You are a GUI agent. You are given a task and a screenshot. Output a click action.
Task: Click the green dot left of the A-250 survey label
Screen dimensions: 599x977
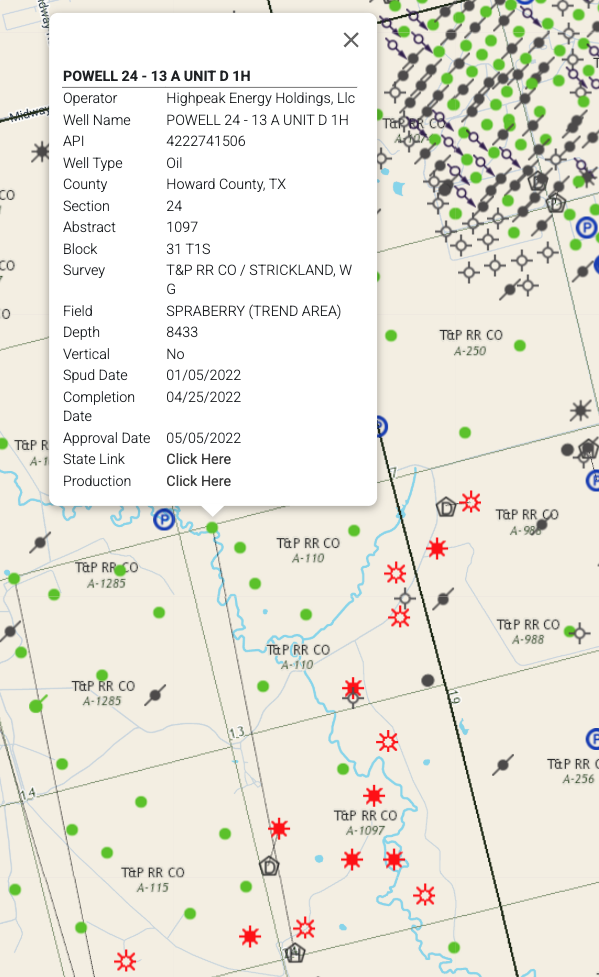tap(391, 336)
